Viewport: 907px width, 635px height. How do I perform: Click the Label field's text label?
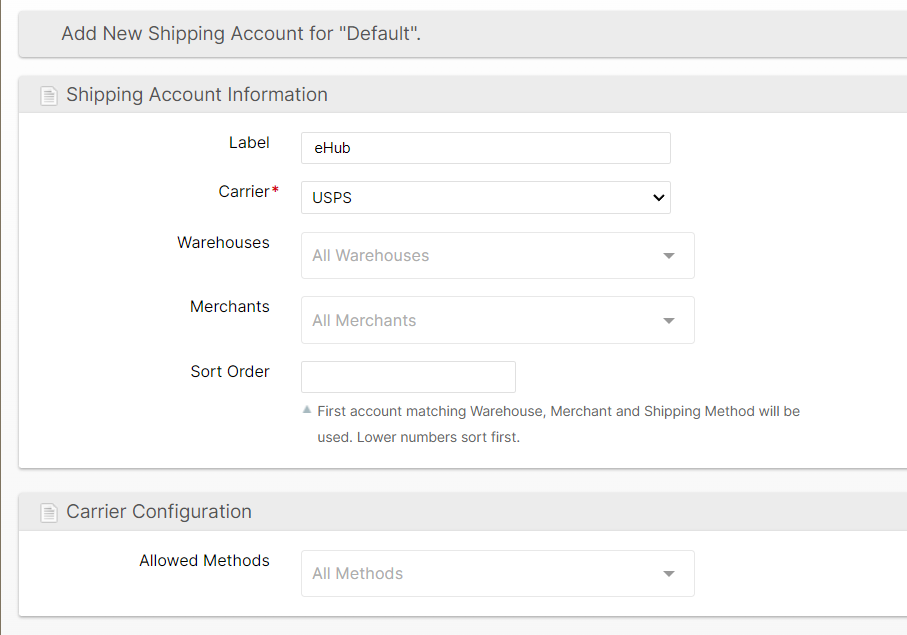pyautogui.click(x=249, y=142)
